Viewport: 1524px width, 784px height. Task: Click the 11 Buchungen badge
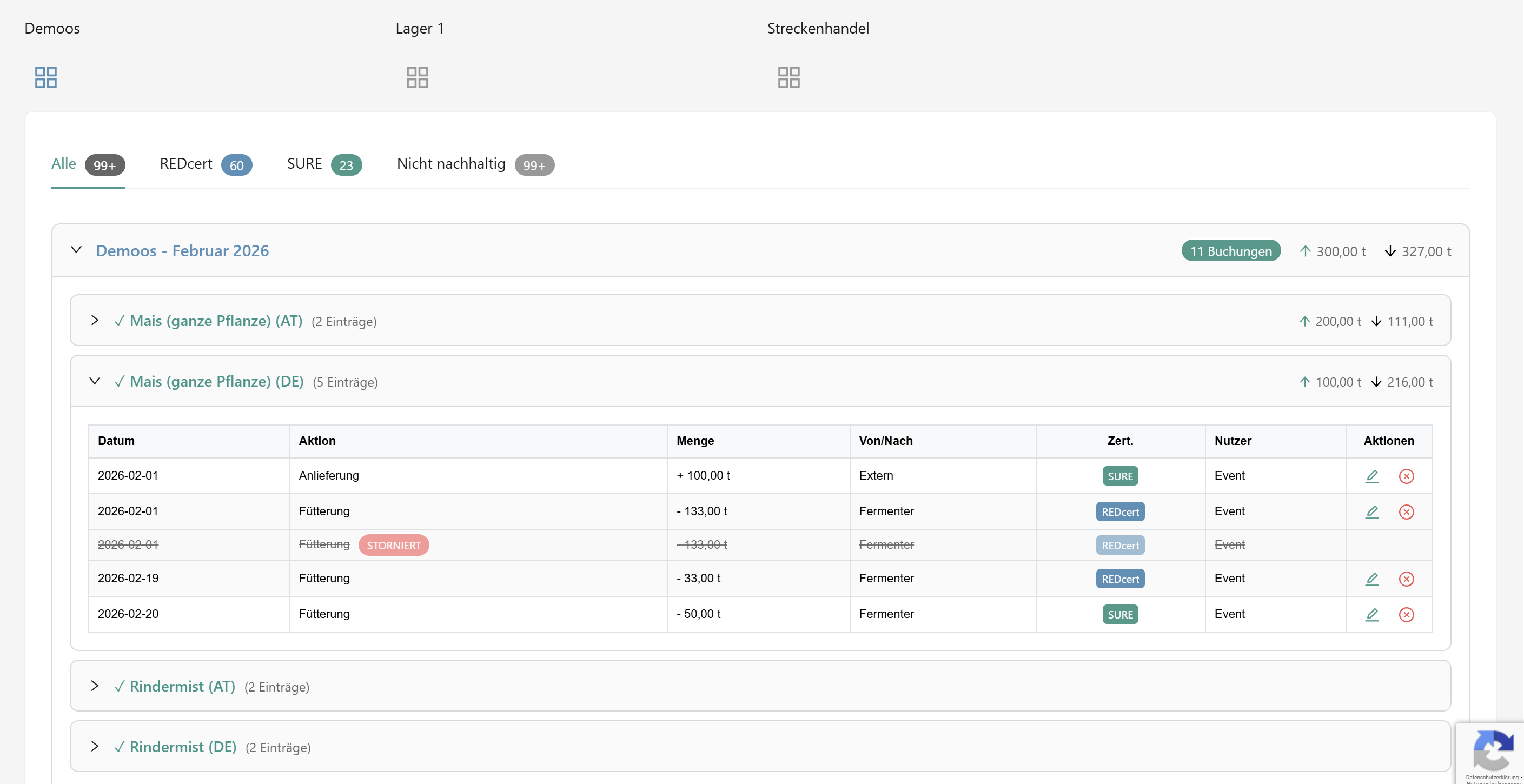click(x=1230, y=251)
